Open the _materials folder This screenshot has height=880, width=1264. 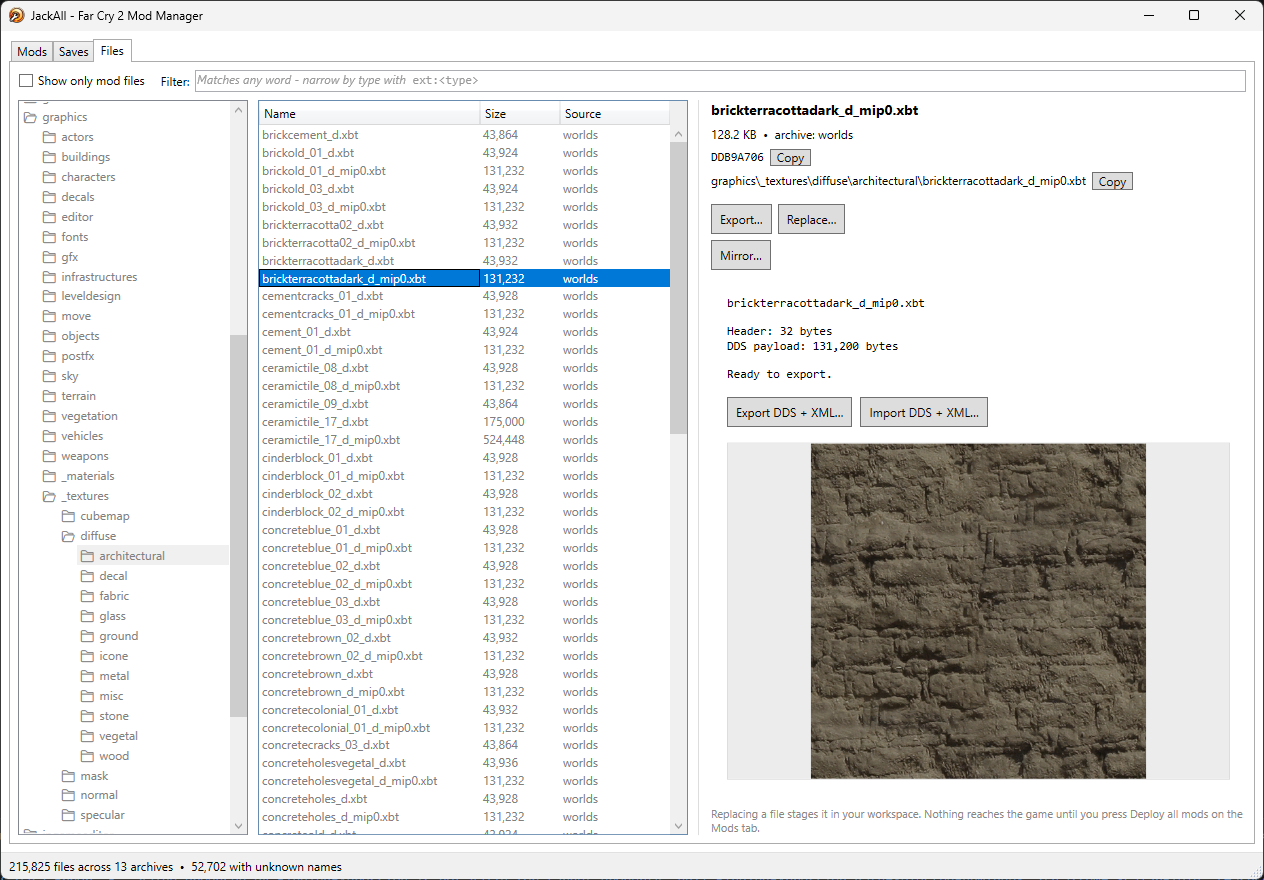[88, 476]
